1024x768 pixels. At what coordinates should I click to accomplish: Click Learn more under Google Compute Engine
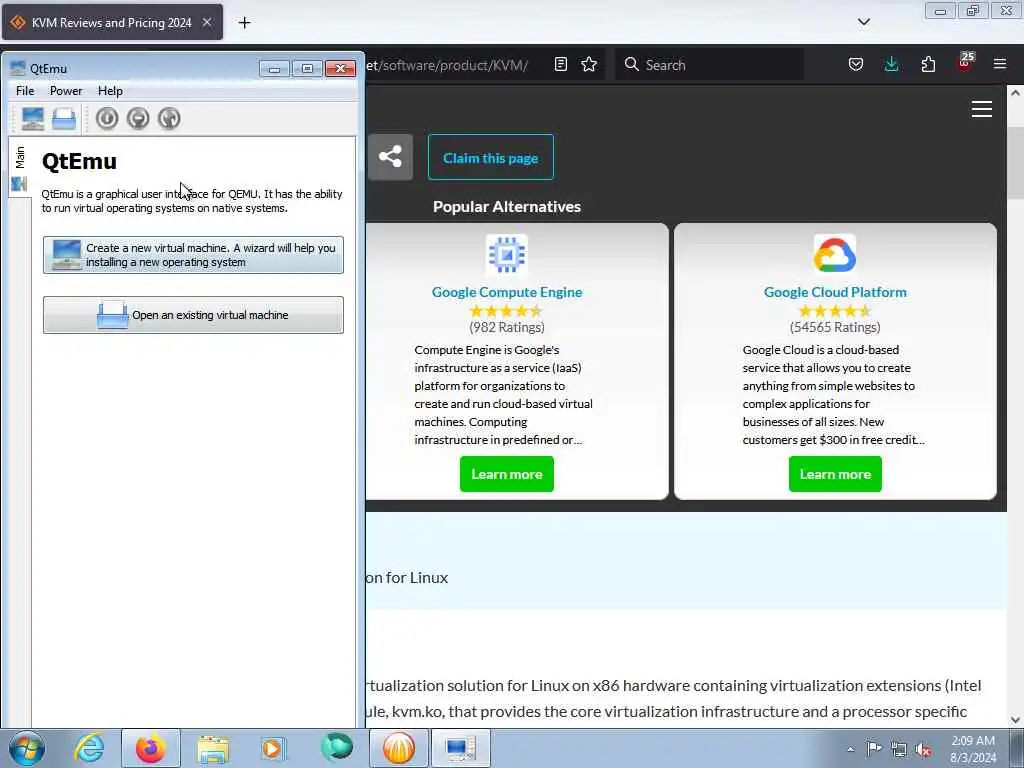(x=507, y=474)
